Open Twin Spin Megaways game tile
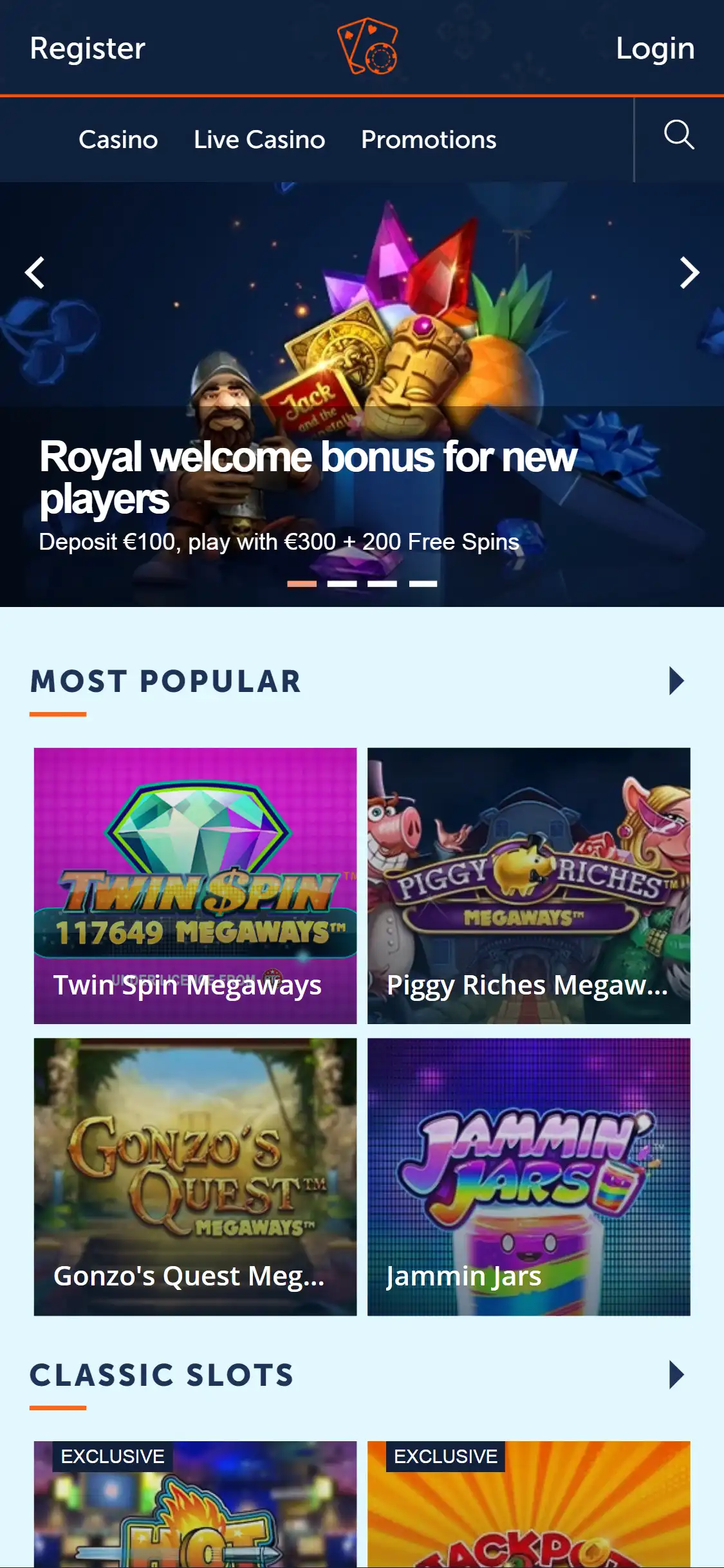 pyautogui.click(x=195, y=886)
